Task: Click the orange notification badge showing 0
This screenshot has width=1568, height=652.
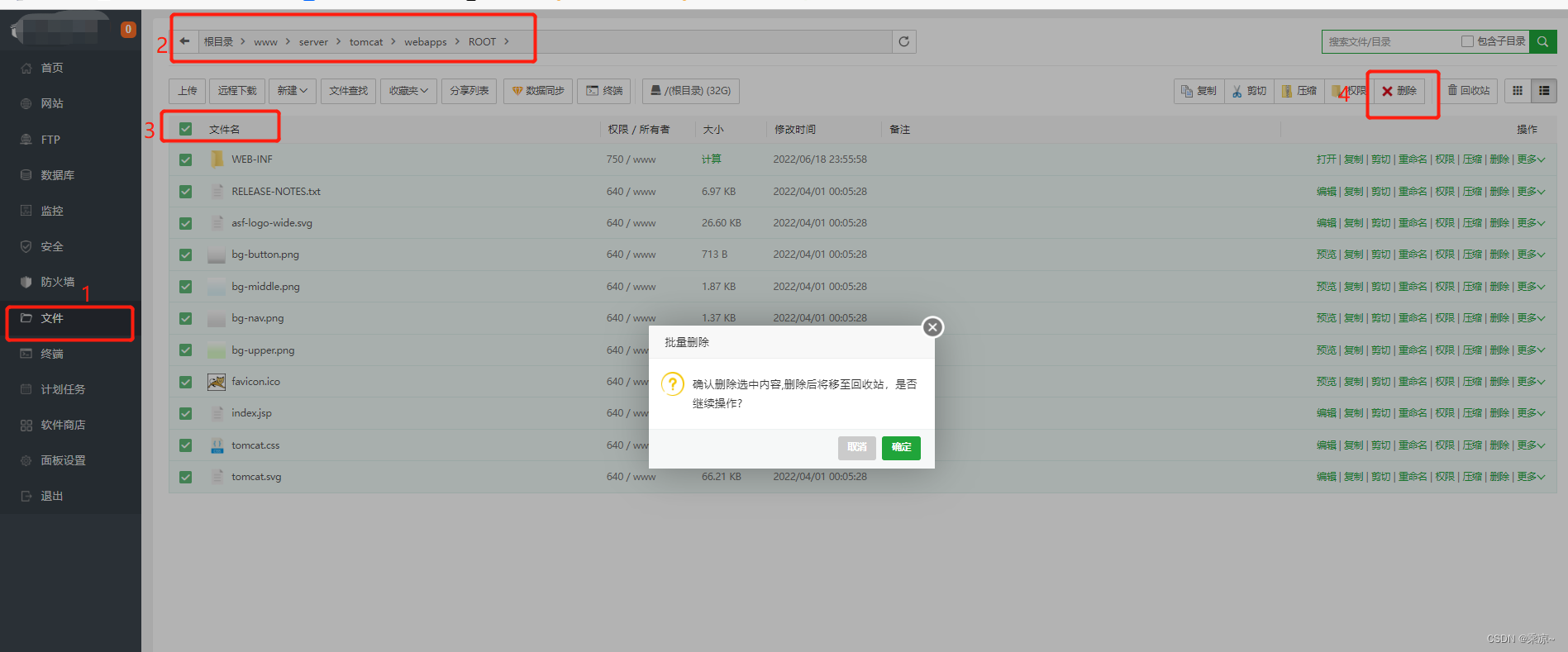Action: 128,30
